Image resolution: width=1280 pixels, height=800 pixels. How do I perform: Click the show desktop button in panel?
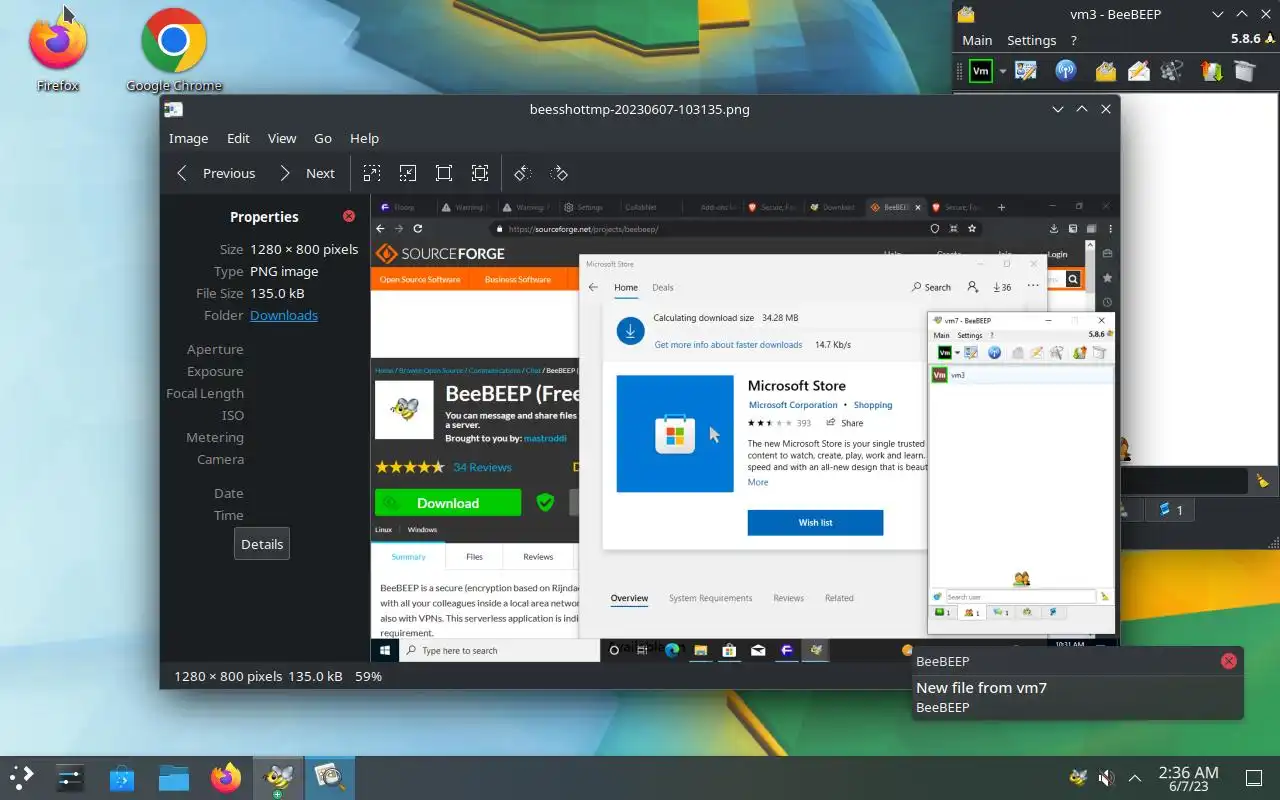pos(1254,777)
